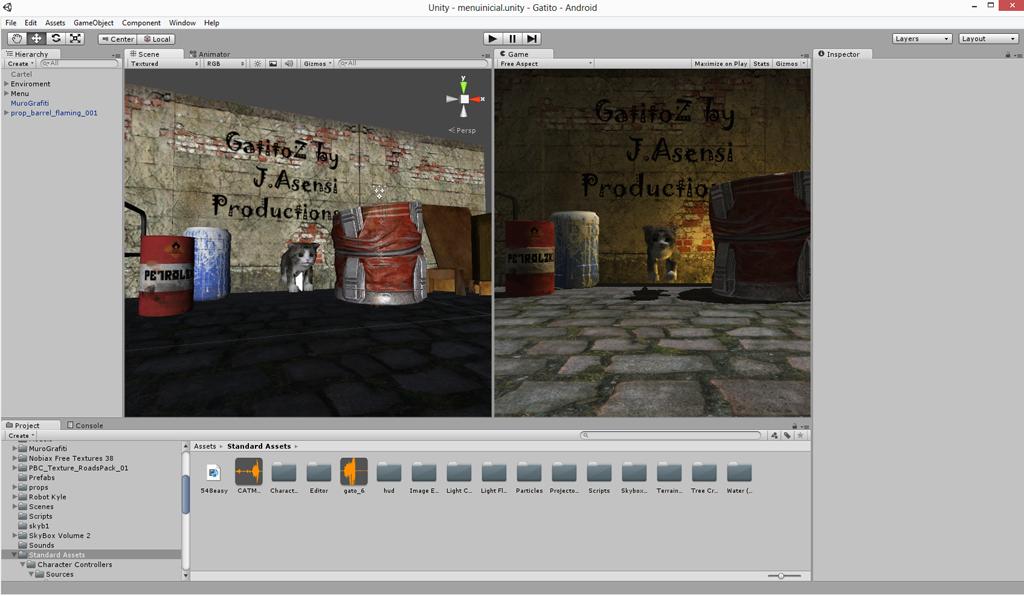Open the Layout dropdown
This screenshot has height=596, width=1024.
988,39
